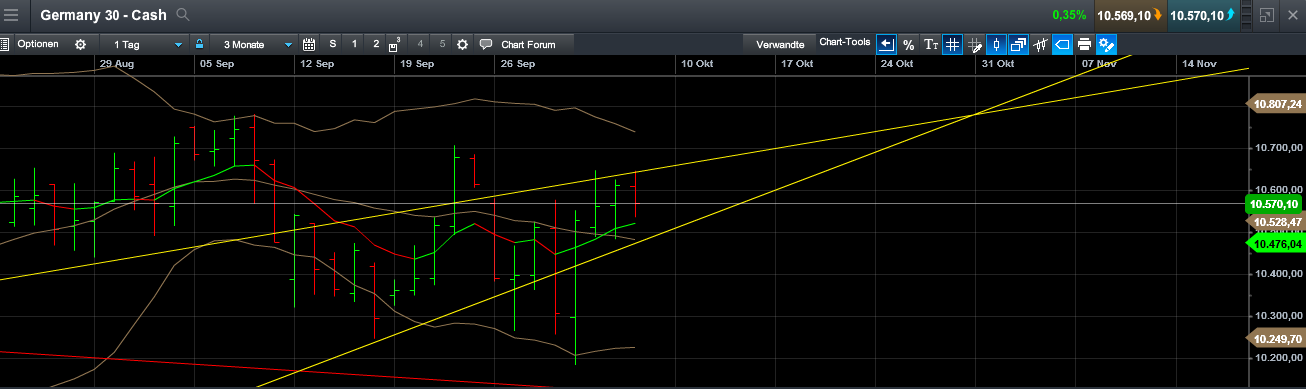Print the chart

(1084, 44)
